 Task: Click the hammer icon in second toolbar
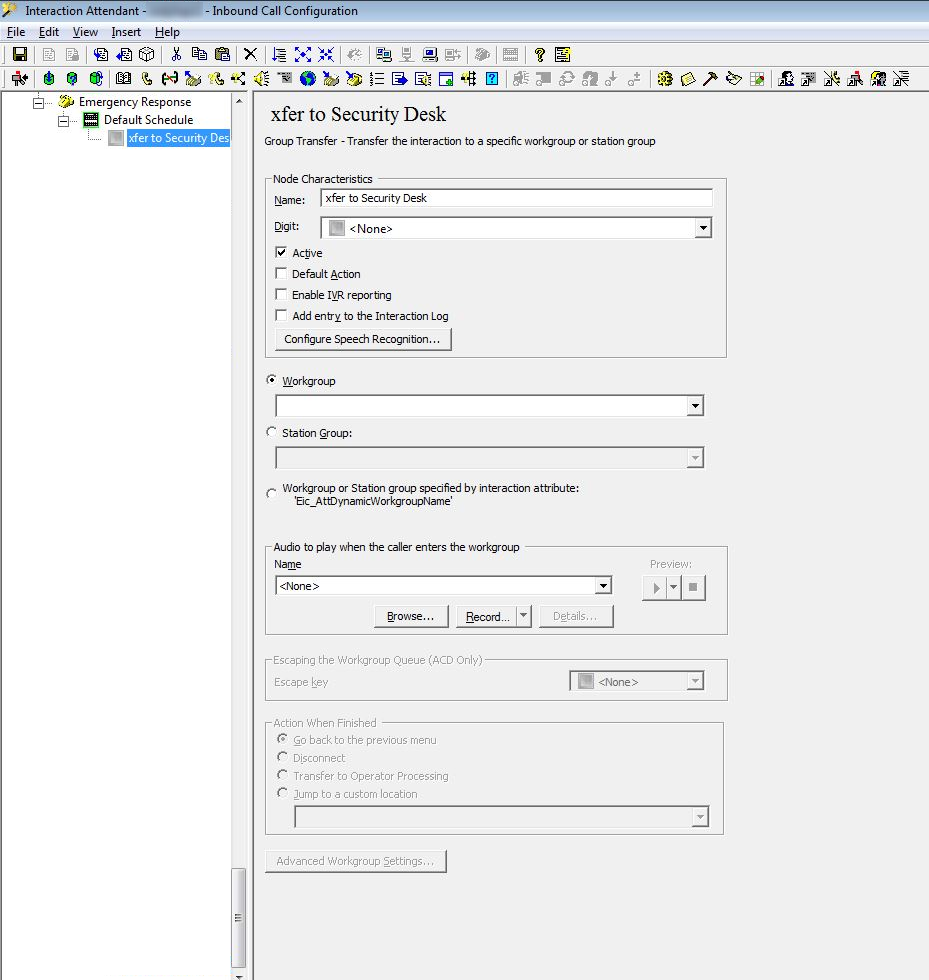coord(710,79)
